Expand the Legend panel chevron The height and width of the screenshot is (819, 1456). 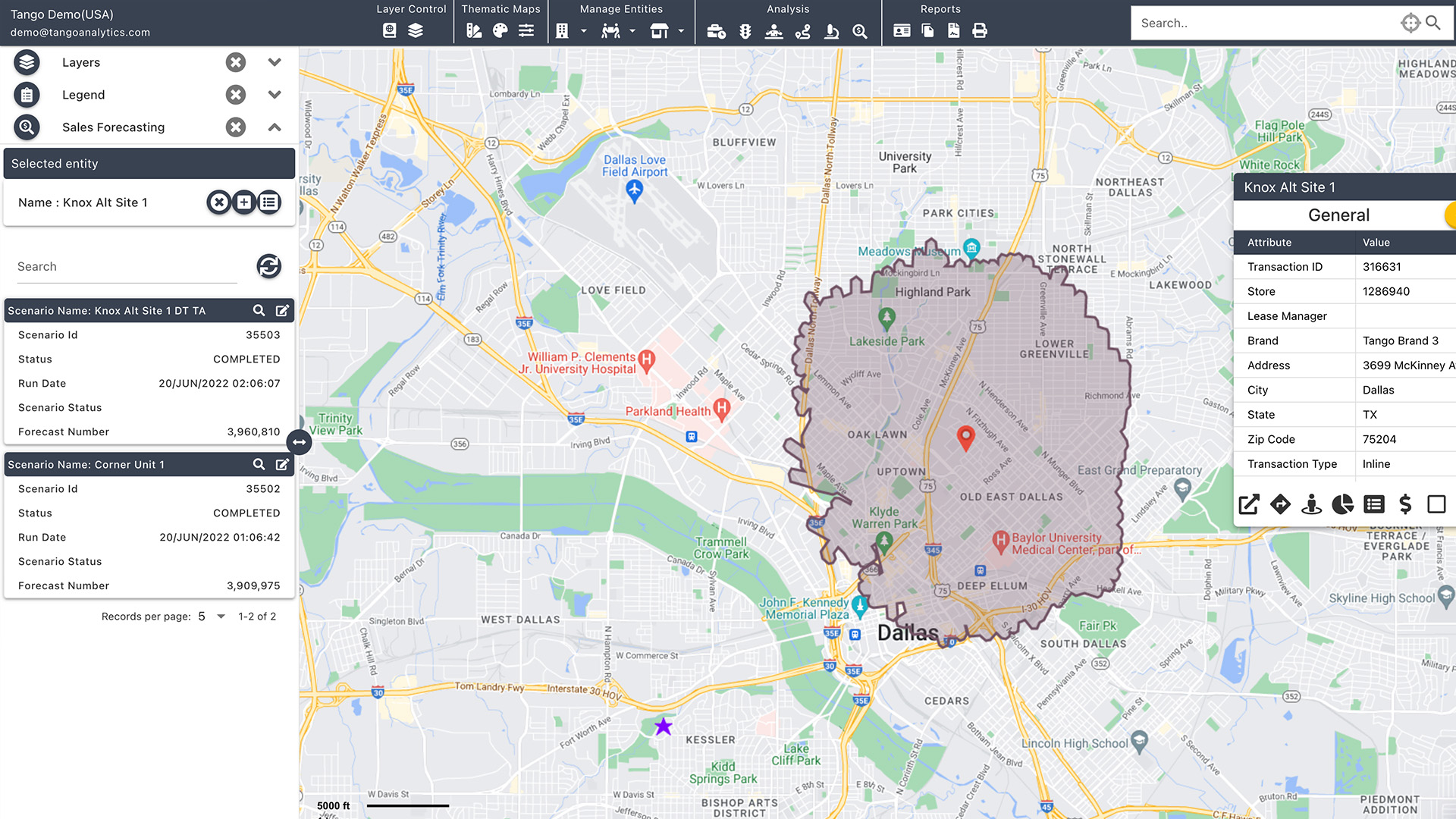click(x=275, y=95)
